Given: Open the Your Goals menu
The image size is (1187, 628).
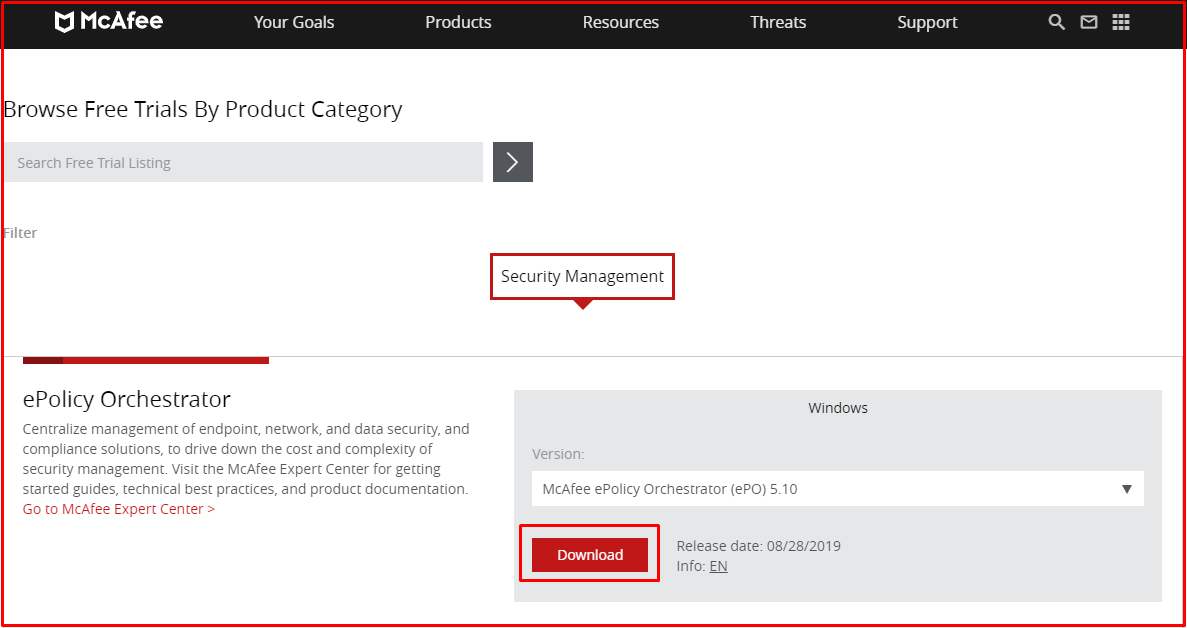Looking at the screenshot, I should coord(294,23).
